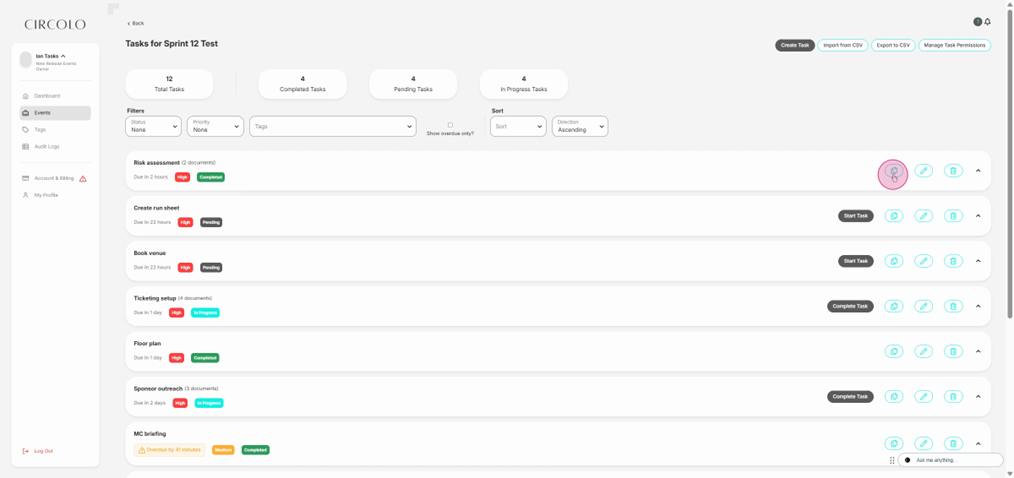The image size is (1014, 478).
Task: Enable the Show overdue only checkbox
Action: [x=450, y=125]
